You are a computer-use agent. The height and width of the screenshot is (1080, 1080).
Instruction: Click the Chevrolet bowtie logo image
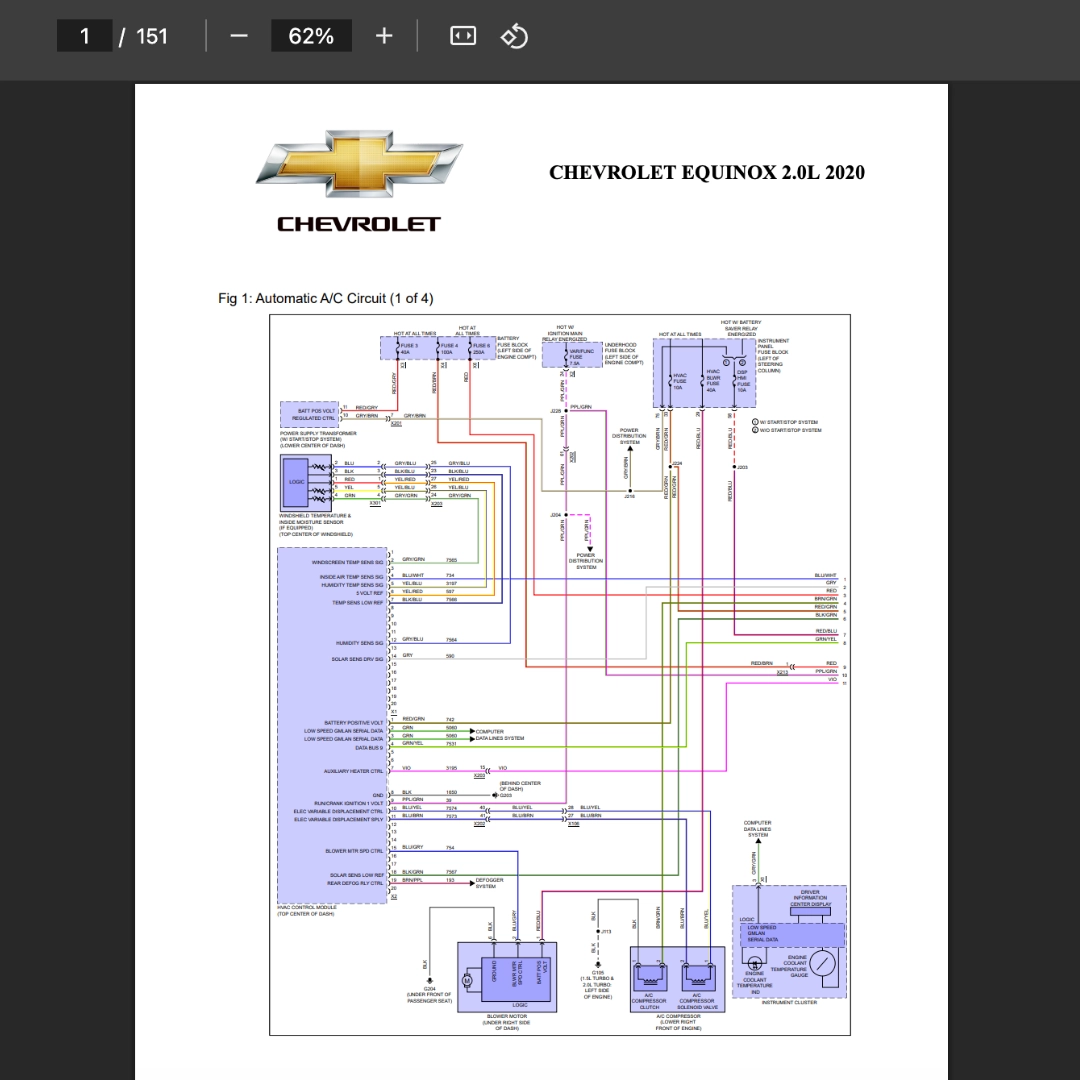click(x=359, y=164)
